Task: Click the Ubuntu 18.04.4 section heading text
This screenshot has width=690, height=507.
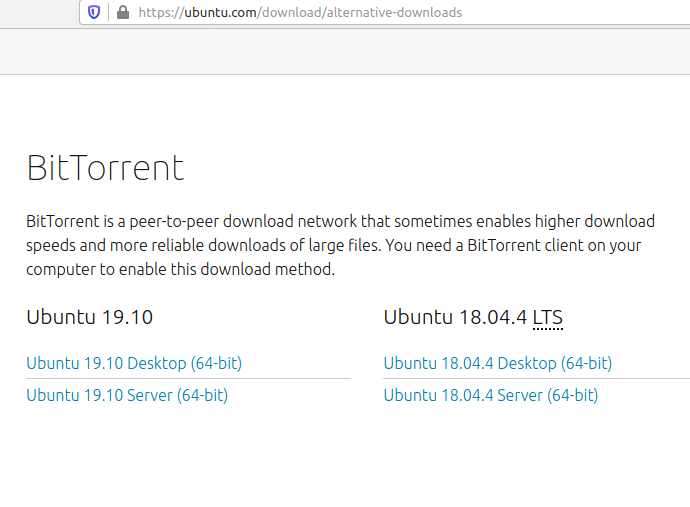Action: click(473, 317)
